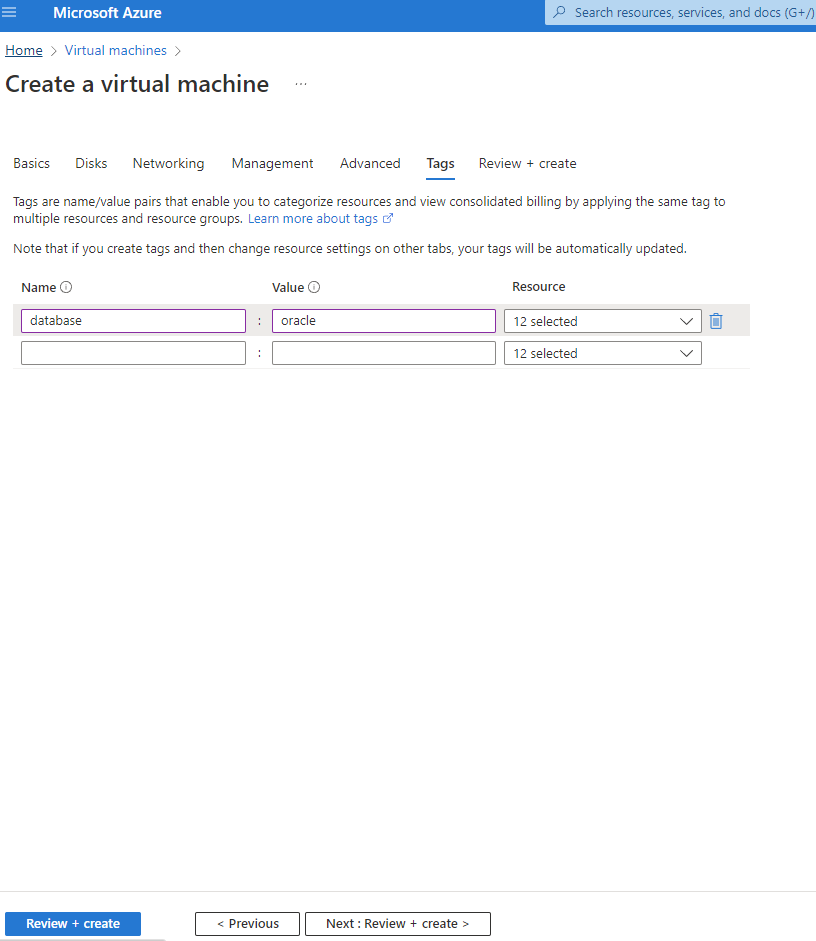
Task: Switch to the Disks tab
Action: coord(91,163)
